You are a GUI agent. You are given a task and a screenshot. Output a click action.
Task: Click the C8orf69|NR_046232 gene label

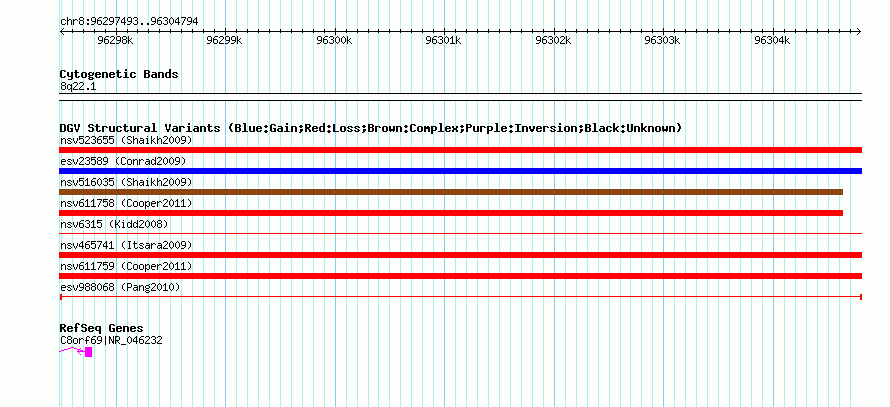click(111, 341)
